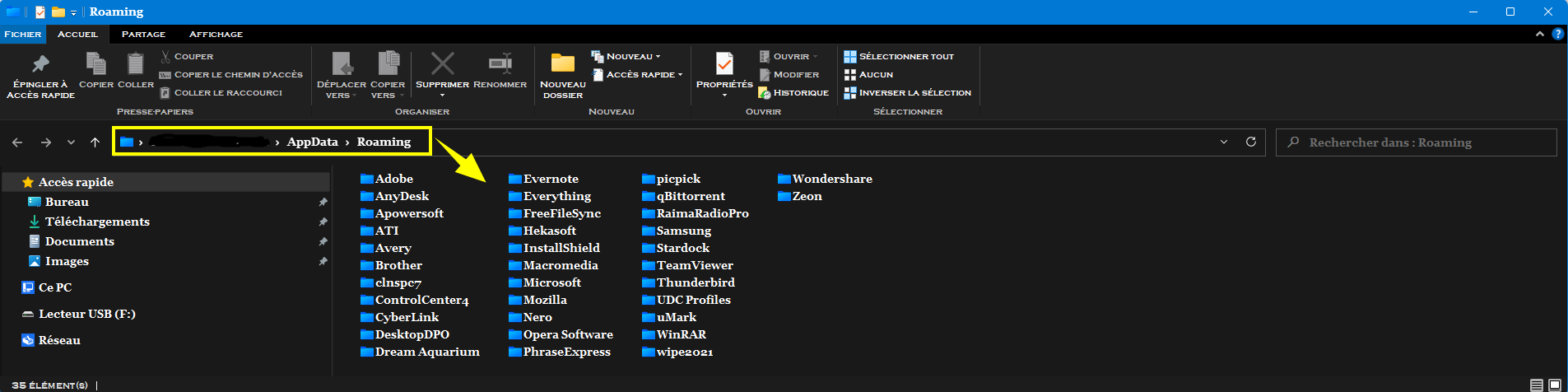Open ribbon help question mark
The image size is (1568, 392).
(1557, 34)
